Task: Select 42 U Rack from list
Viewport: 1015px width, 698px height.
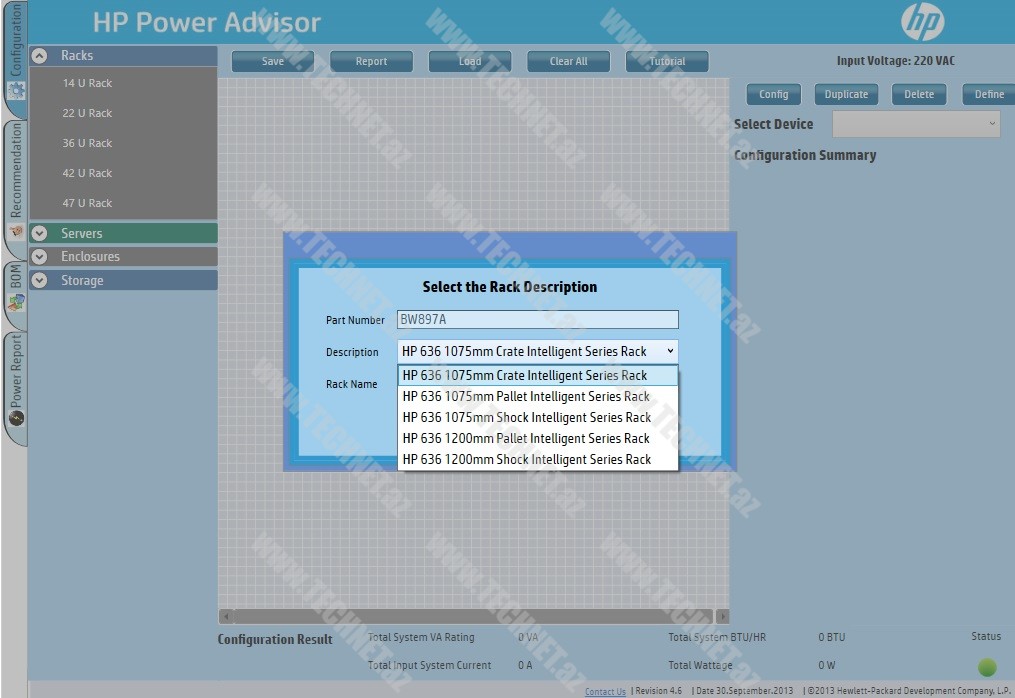Action: pyautogui.click(x=87, y=173)
